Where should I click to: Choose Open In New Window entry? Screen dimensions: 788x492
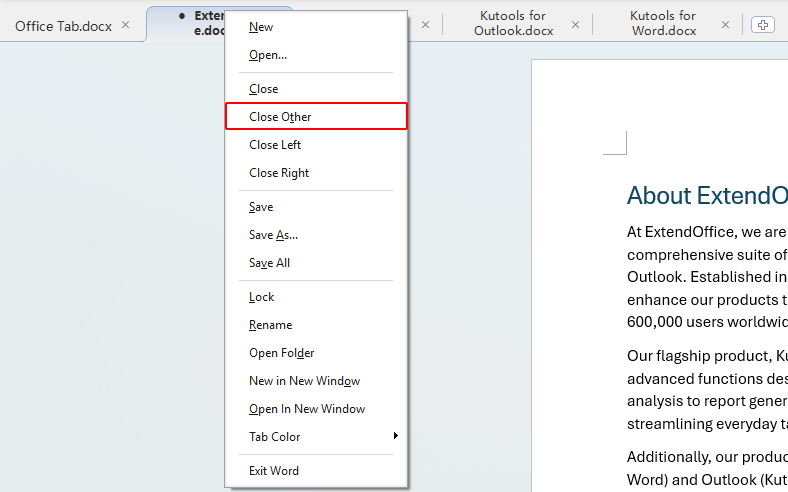[316, 409]
